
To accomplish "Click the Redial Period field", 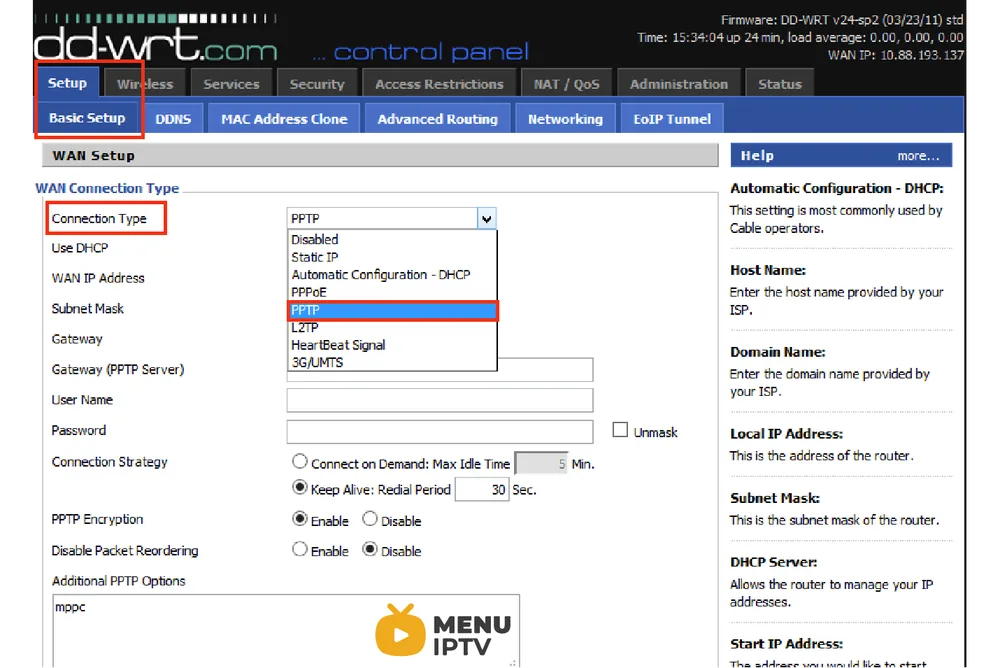I will coord(482,490).
